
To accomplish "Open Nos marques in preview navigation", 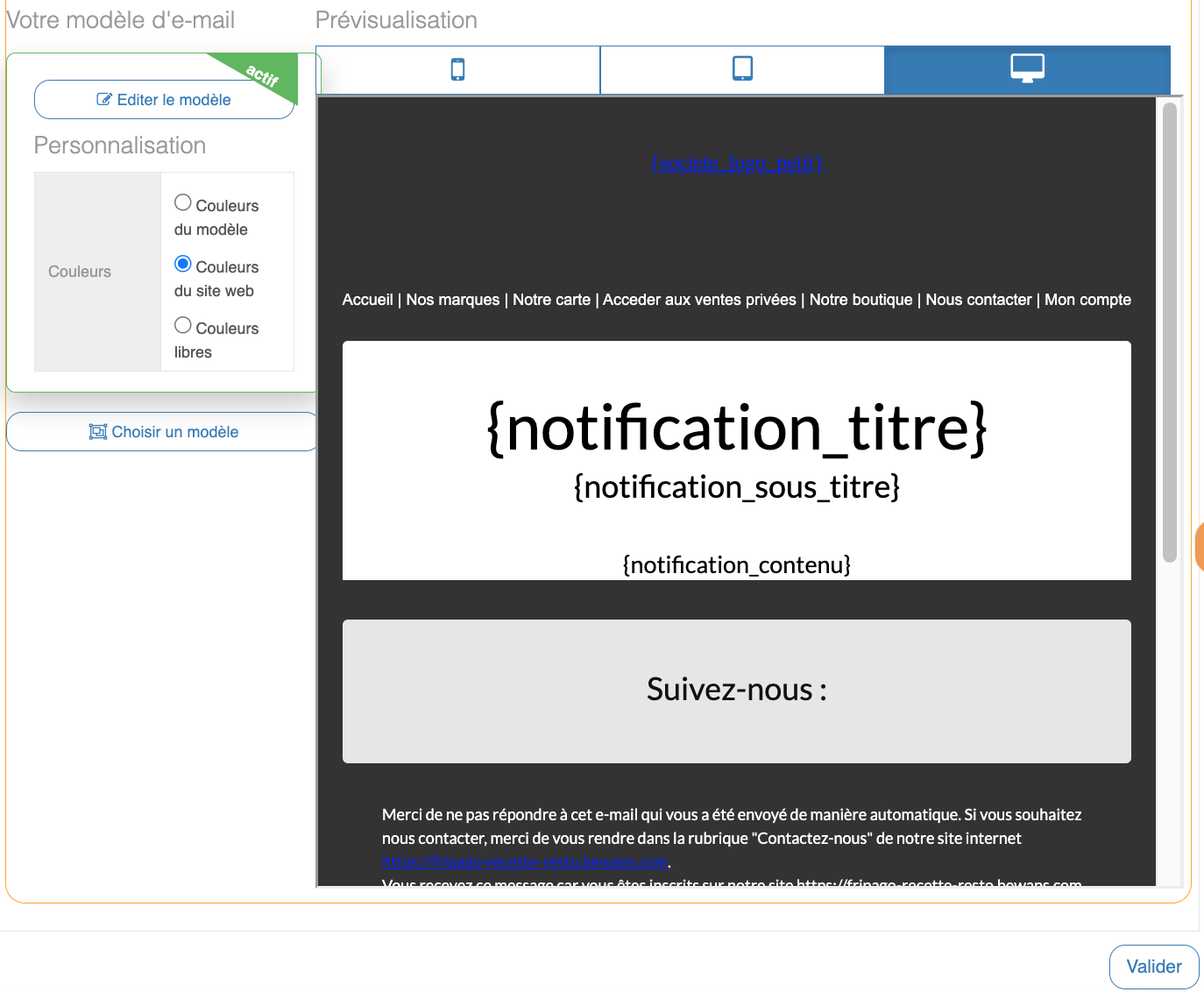I will [452, 300].
